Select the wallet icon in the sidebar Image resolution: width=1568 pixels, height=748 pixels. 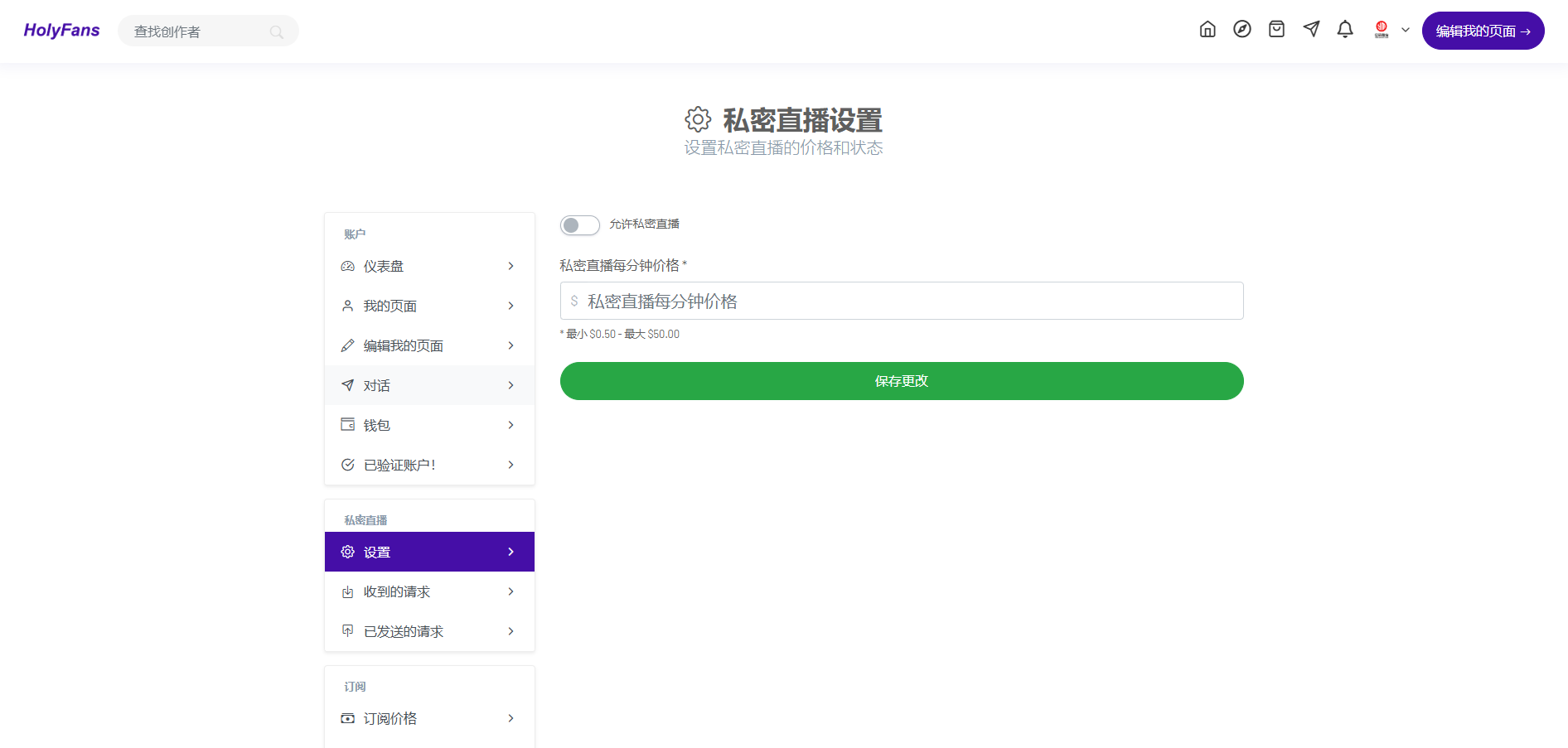click(347, 424)
